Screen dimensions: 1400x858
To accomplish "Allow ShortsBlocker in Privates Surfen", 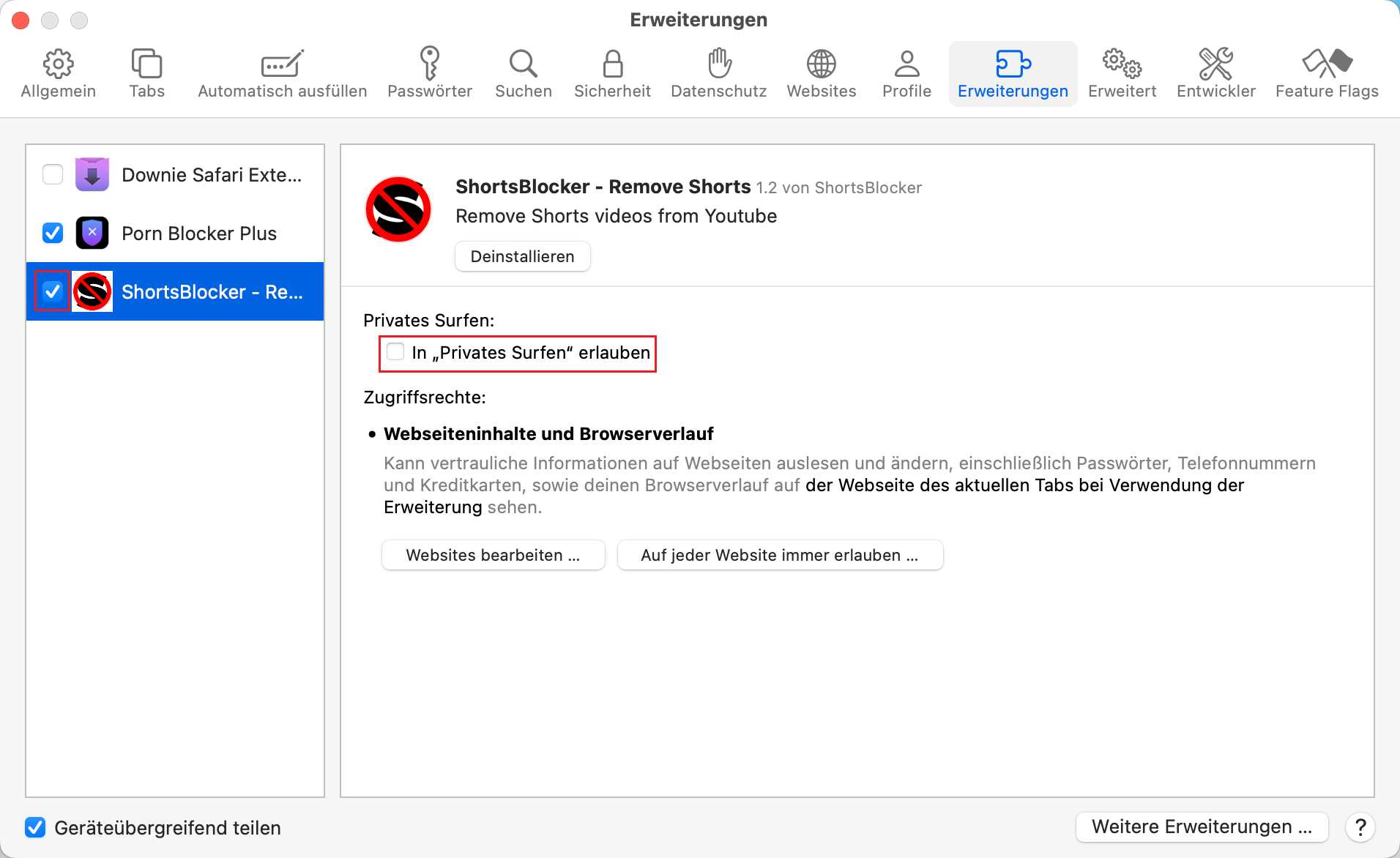I will (395, 352).
